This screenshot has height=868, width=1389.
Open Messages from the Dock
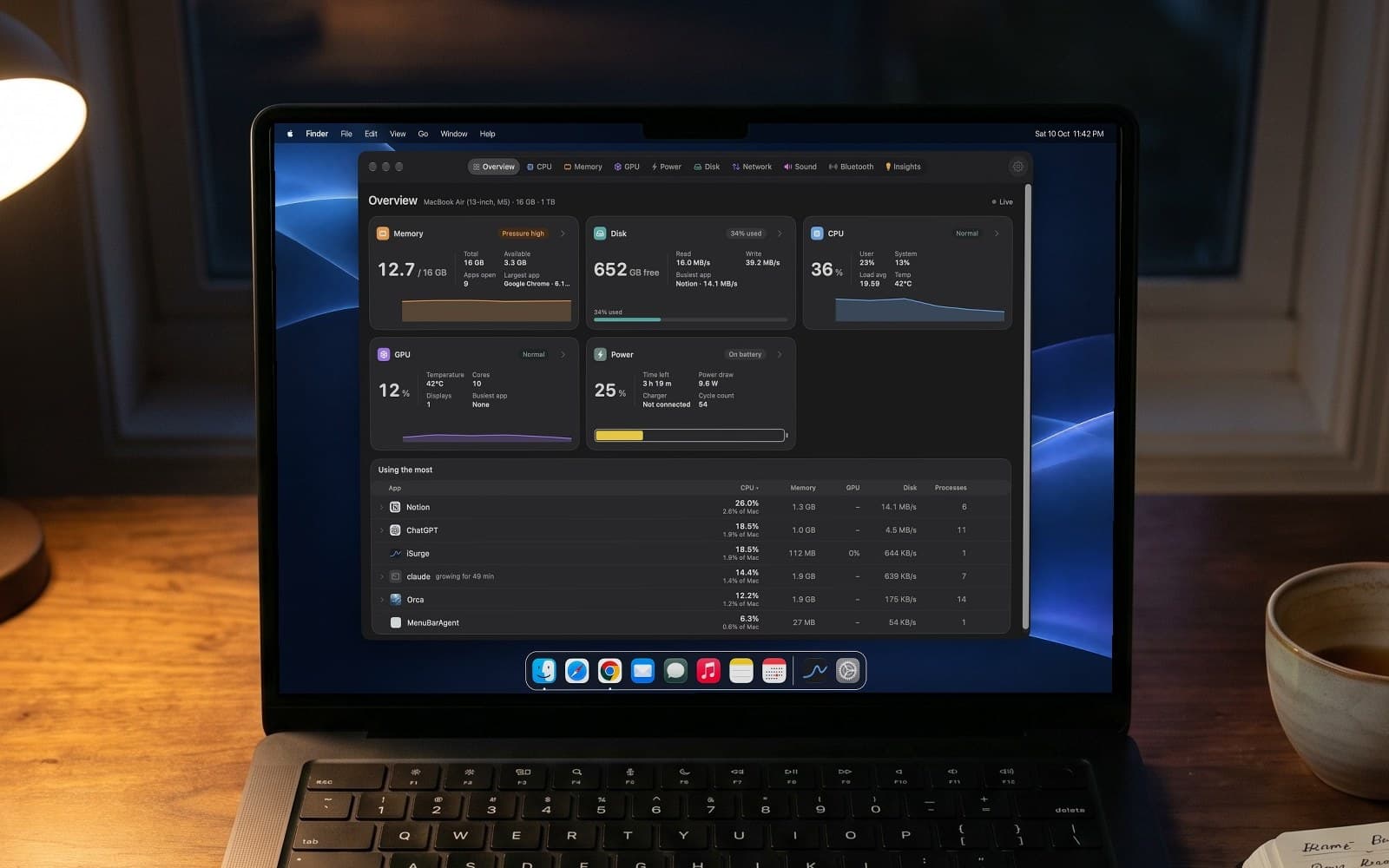pyautogui.click(x=675, y=670)
